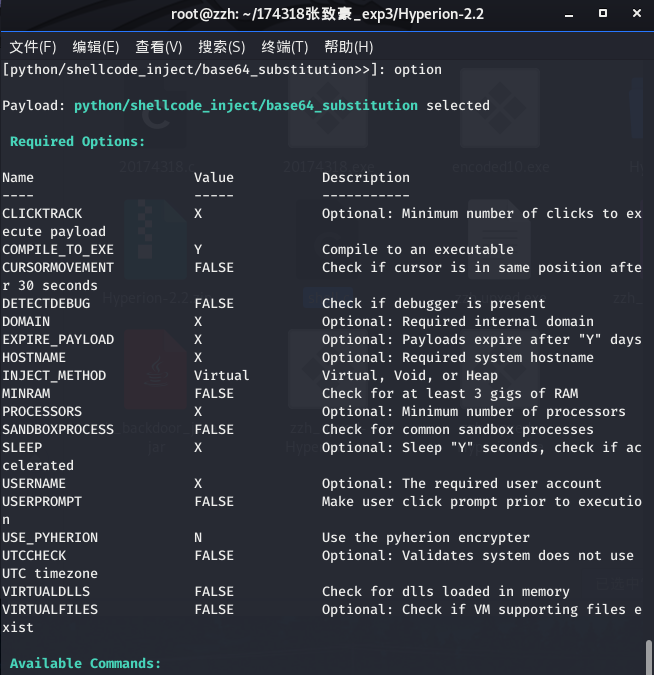Open the 帮助(H) menu

click(348, 47)
